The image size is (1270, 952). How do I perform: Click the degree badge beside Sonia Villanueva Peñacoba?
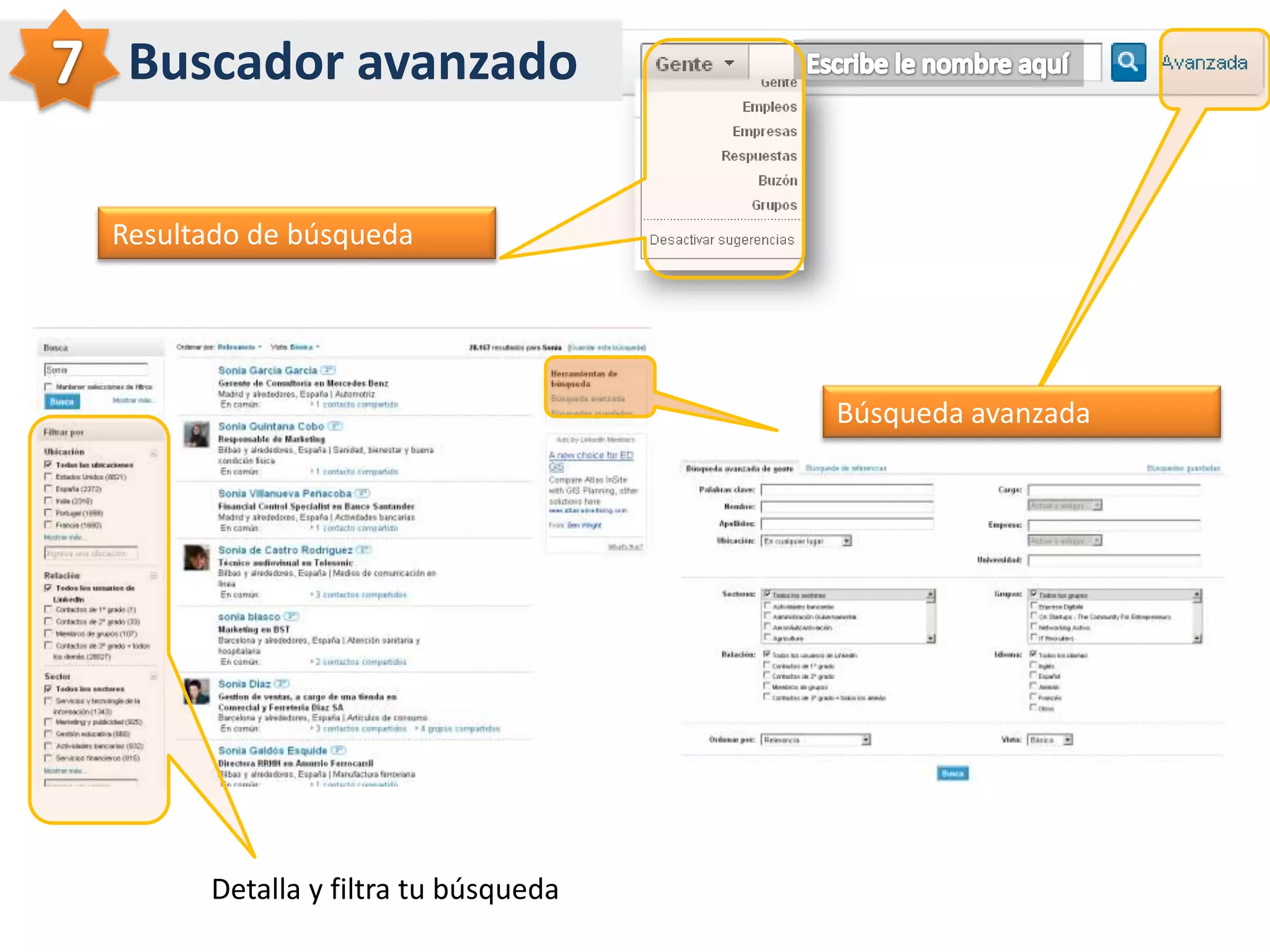click(362, 493)
